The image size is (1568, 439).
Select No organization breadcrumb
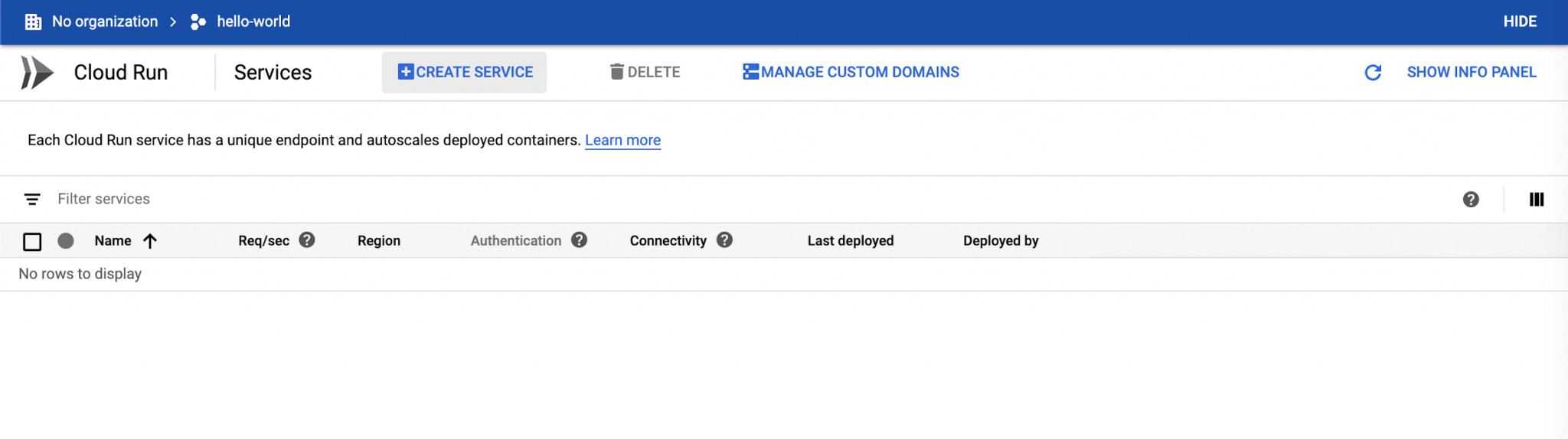coord(105,21)
